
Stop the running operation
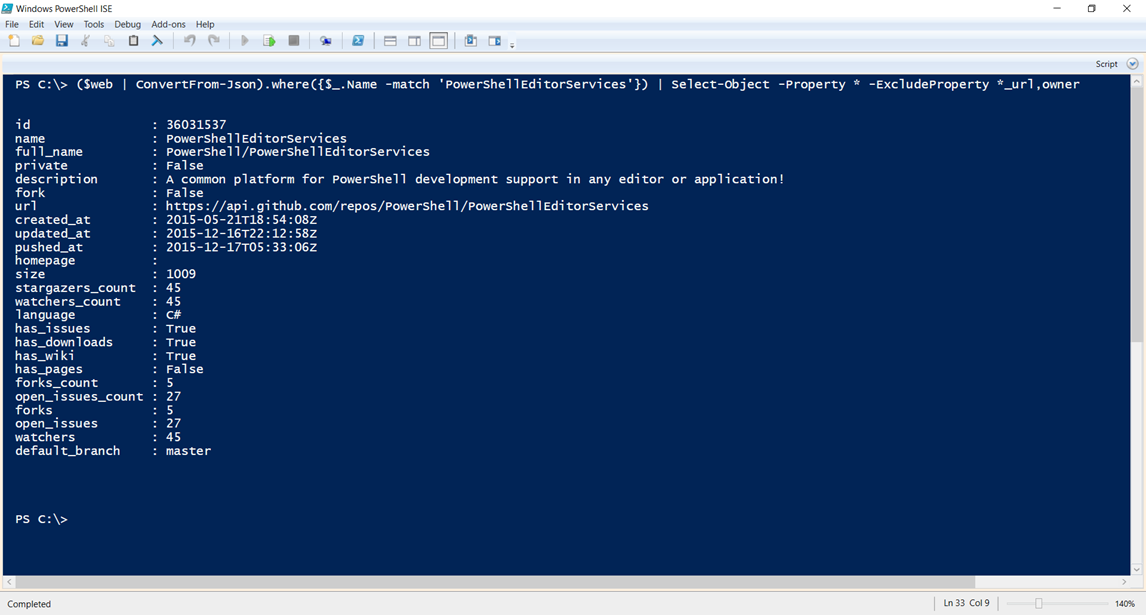294,40
